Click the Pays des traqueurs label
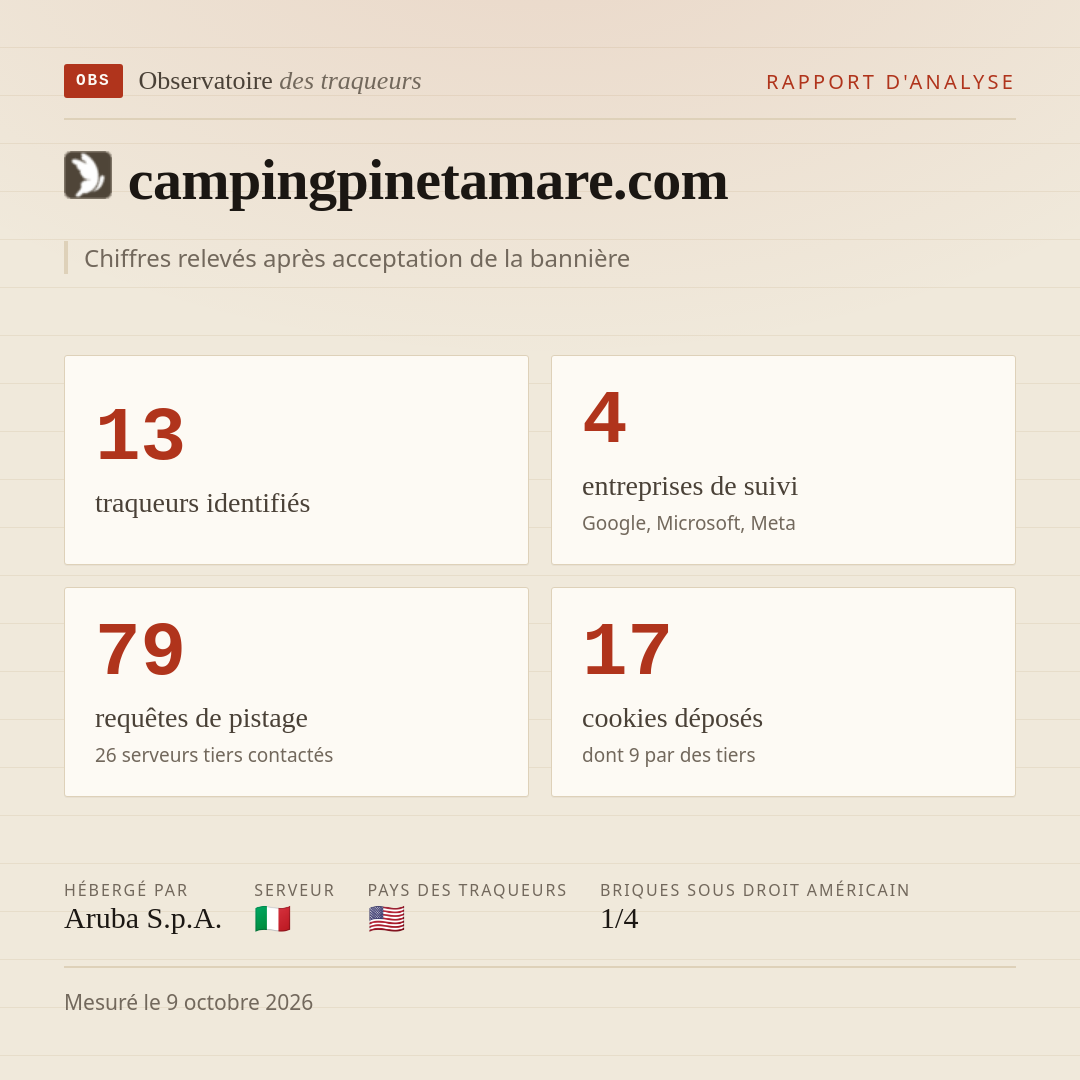 (x=467, y=890)
